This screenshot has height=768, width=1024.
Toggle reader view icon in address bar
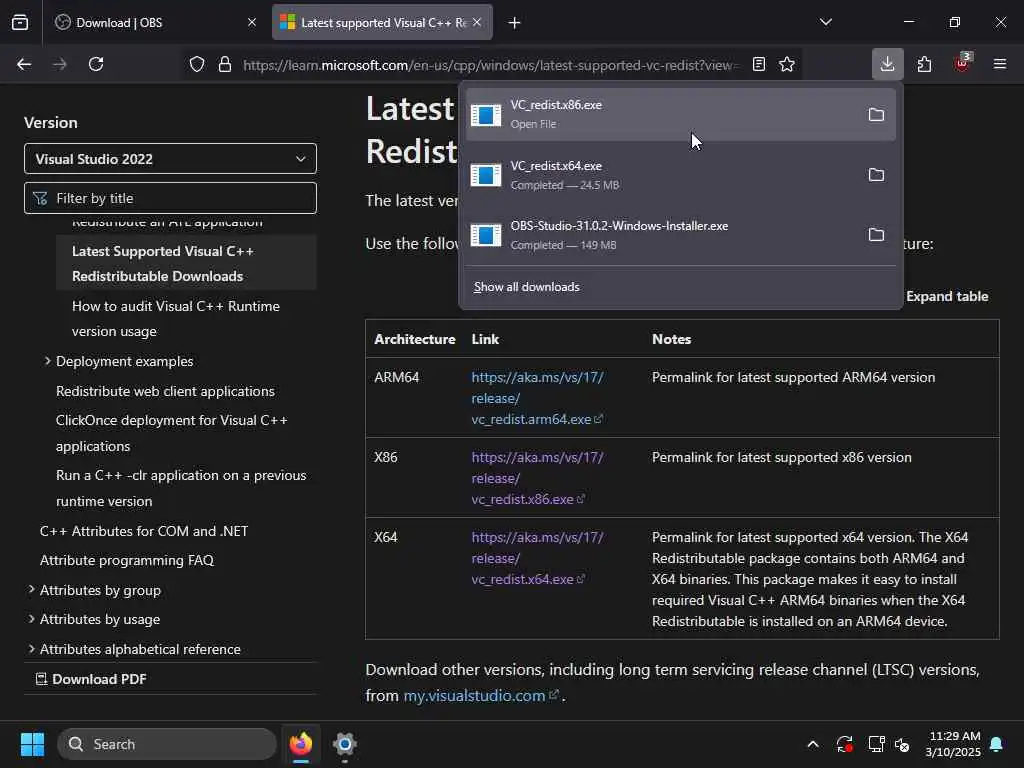758,64
